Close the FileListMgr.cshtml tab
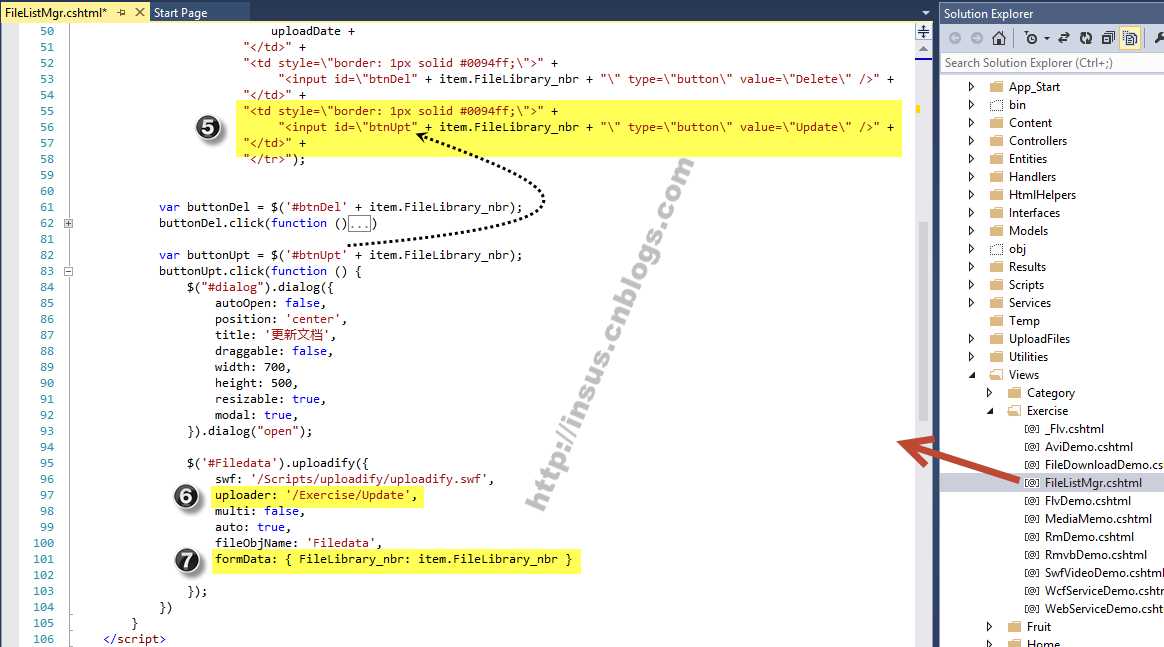 (139, 13)
